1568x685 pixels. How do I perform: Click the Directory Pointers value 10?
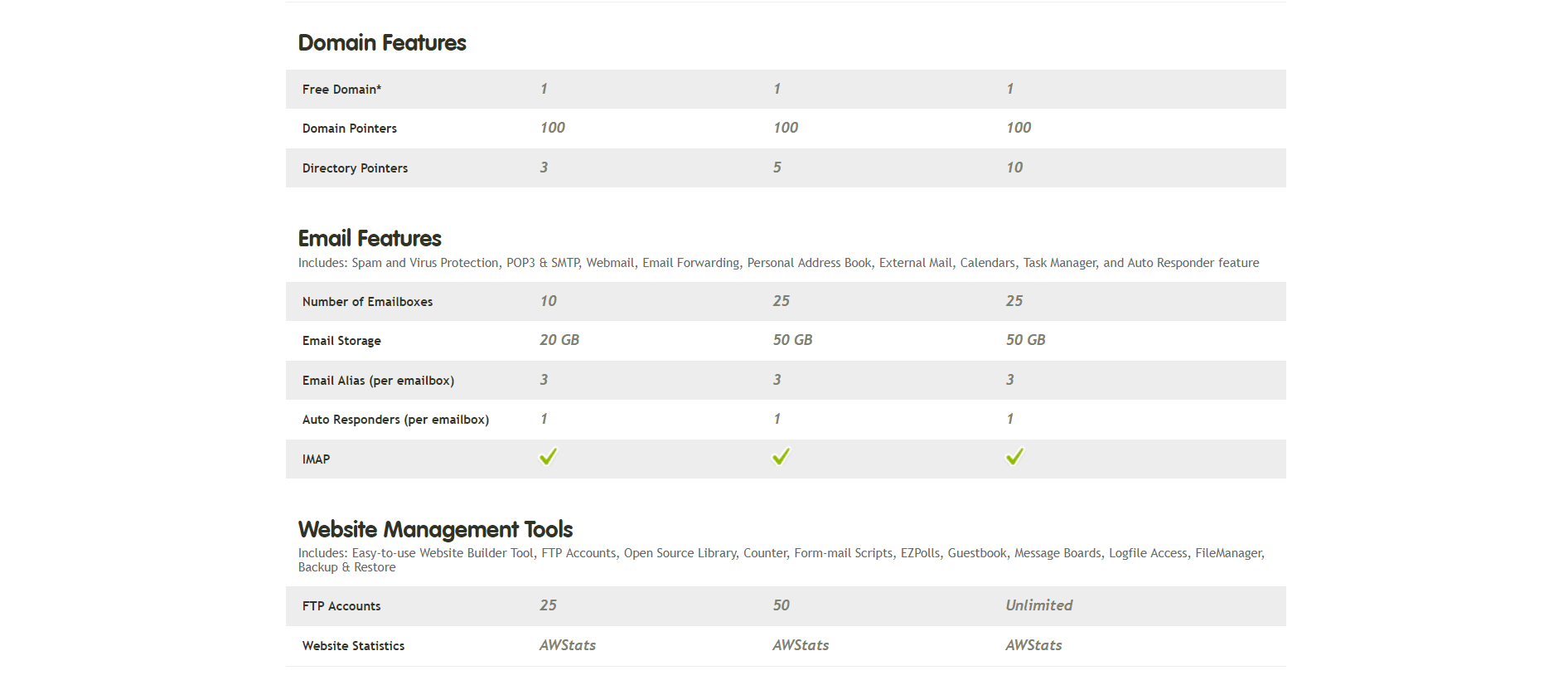[x=1014, y=168]
